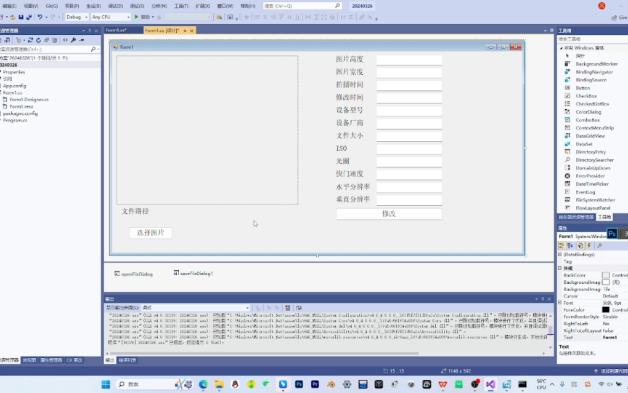Viewport: 628px width, 393px height.
Task: Select the openFileDialog component in the tray
Action: (133, 274)
